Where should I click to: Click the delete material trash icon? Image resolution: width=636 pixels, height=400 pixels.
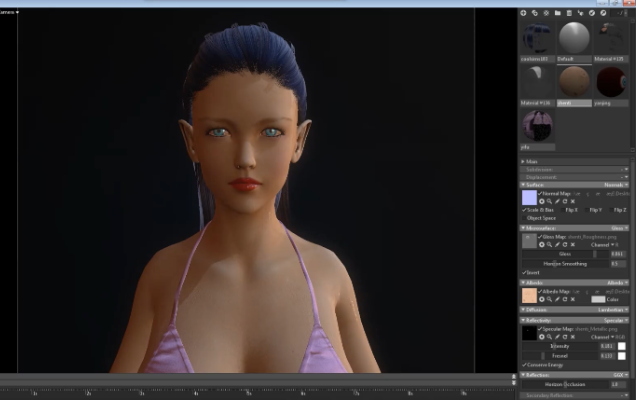[568, 12]
